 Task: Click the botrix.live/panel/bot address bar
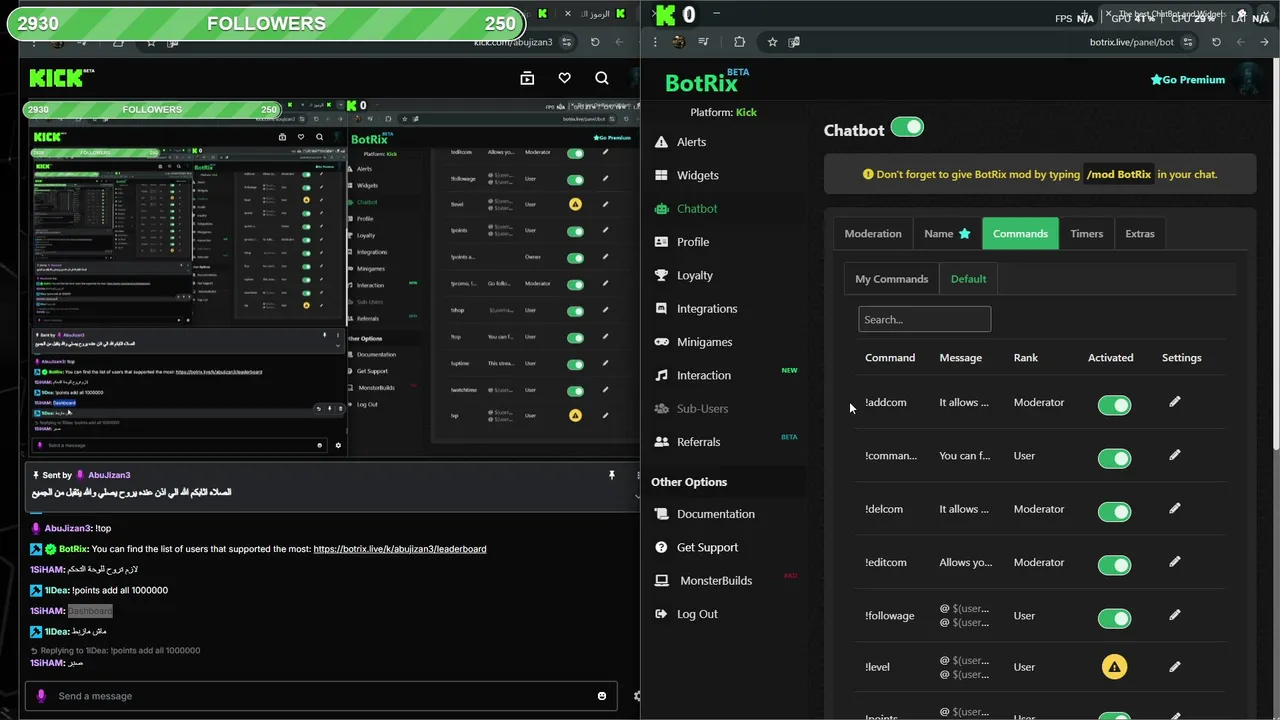pos(1131,42)
